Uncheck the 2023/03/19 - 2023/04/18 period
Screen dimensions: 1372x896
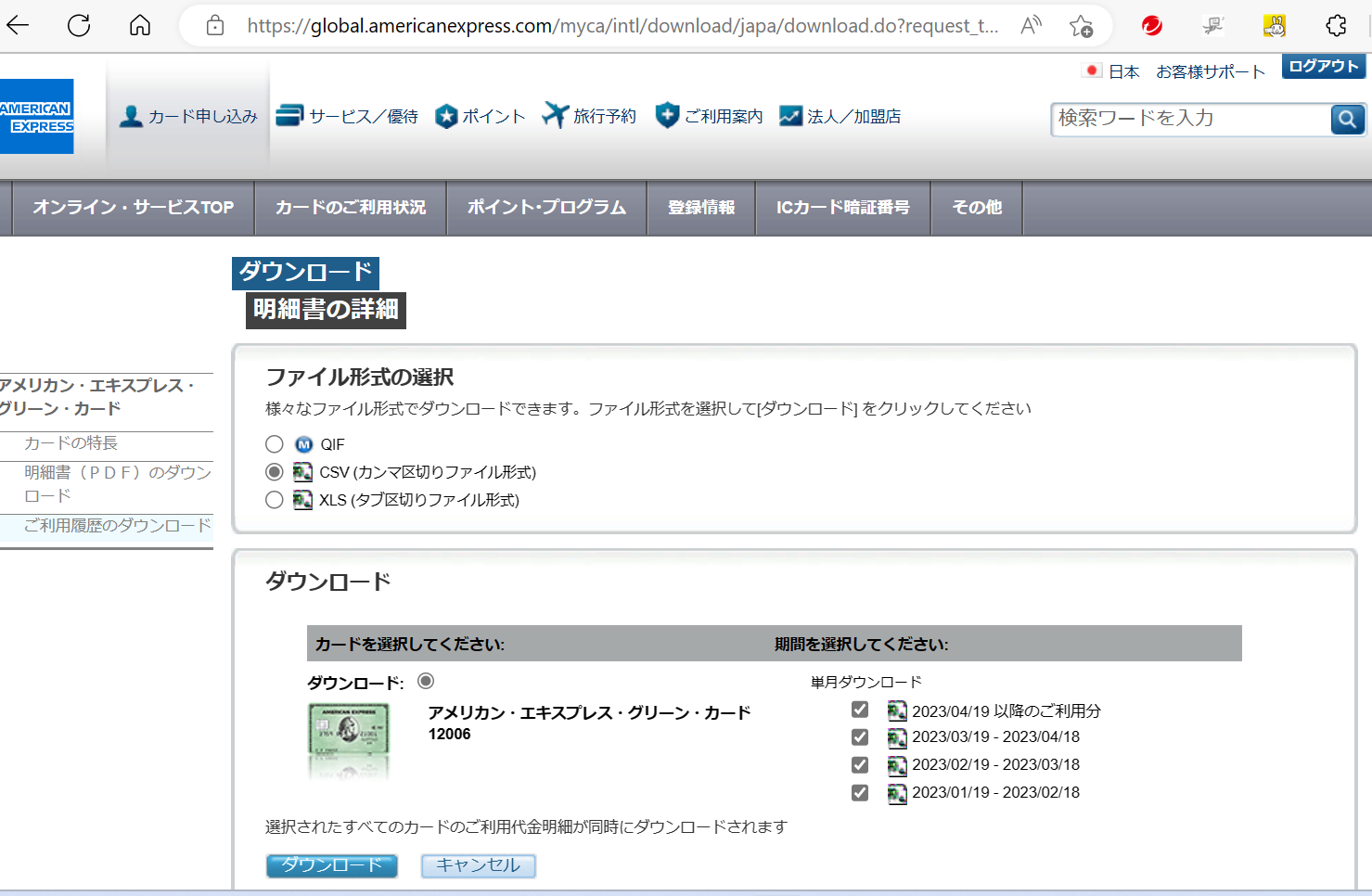pos(860,737)
